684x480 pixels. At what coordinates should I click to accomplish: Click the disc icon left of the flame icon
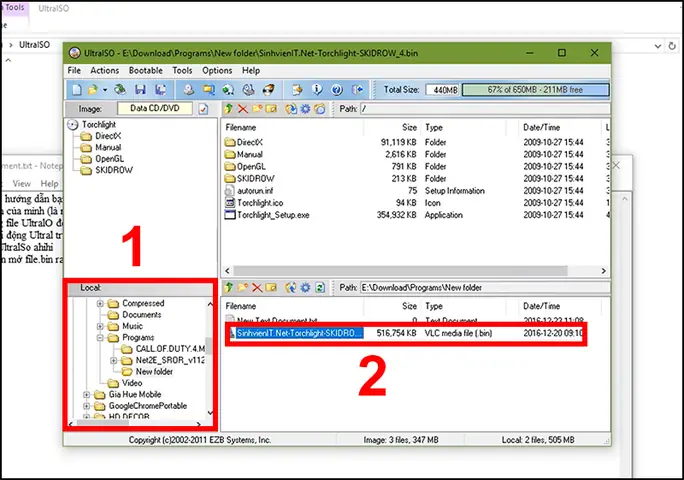(x=248, y=90)
